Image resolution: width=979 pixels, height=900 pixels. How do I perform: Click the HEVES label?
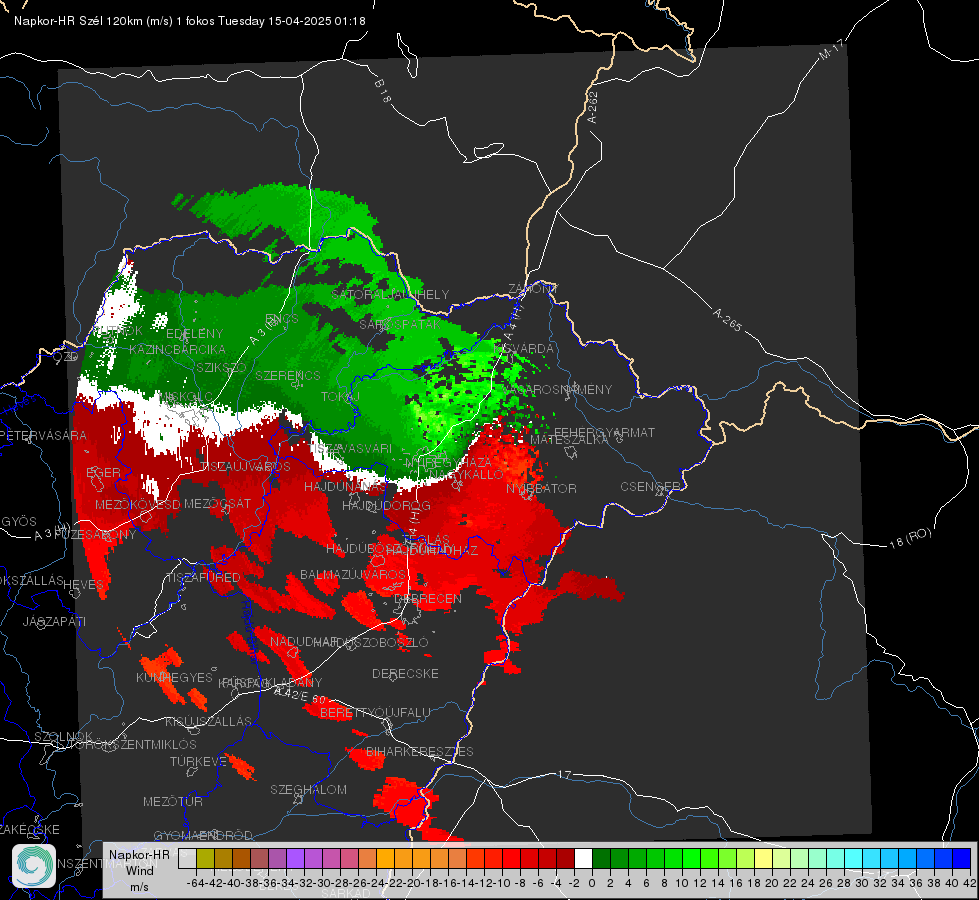(83, 585)
